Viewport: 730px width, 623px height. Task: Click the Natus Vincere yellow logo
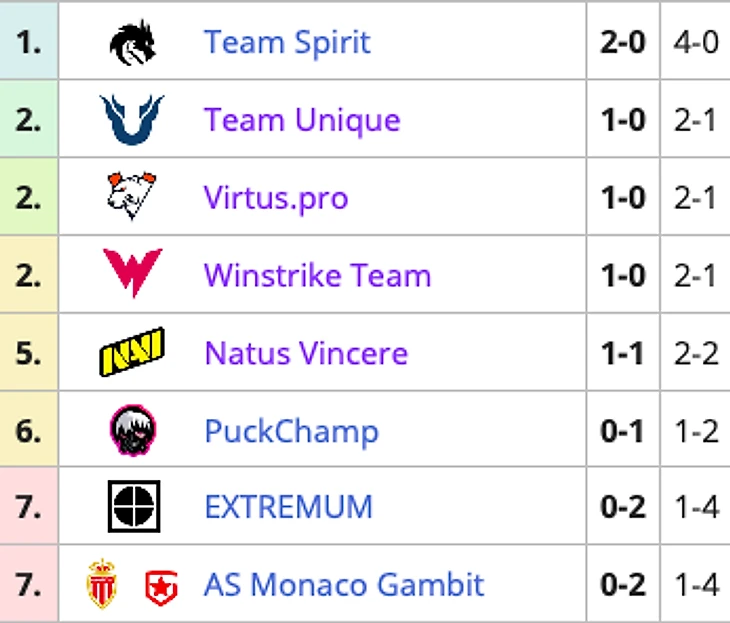pos(132,352)
